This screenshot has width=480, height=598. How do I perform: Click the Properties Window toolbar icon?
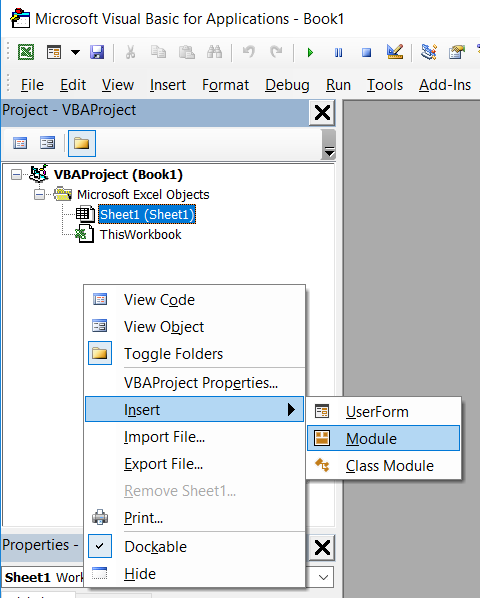click(x=457, y=52)
